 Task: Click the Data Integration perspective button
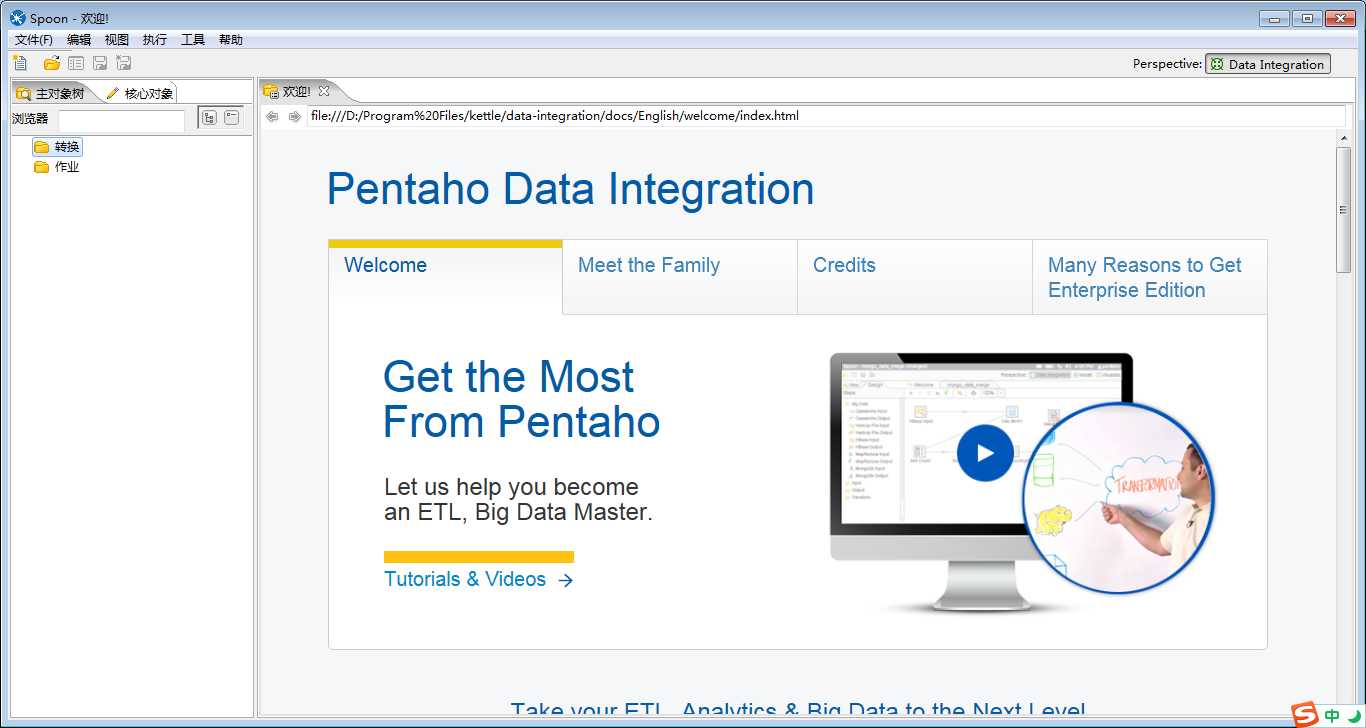tap(1268, 64)
